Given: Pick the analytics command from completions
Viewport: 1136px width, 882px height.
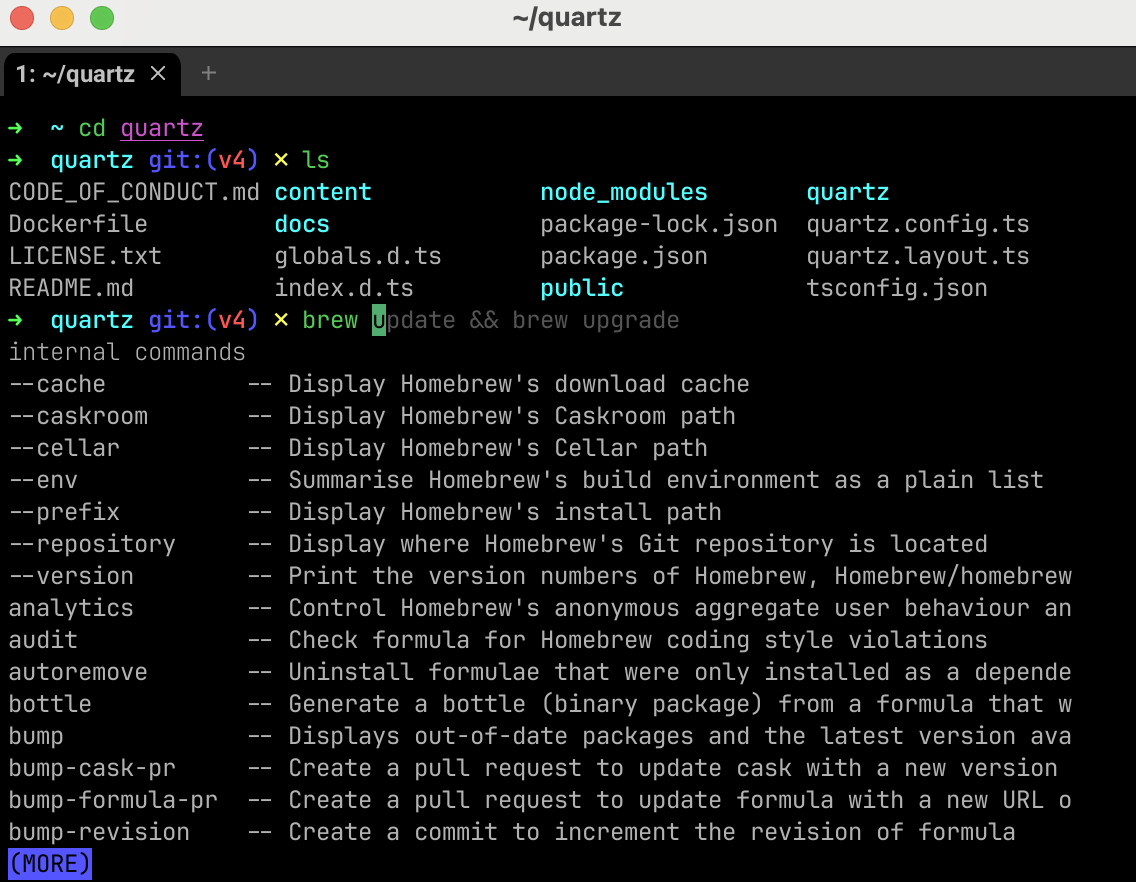Looking at the screenshot, I should click(x=71, y=608).
